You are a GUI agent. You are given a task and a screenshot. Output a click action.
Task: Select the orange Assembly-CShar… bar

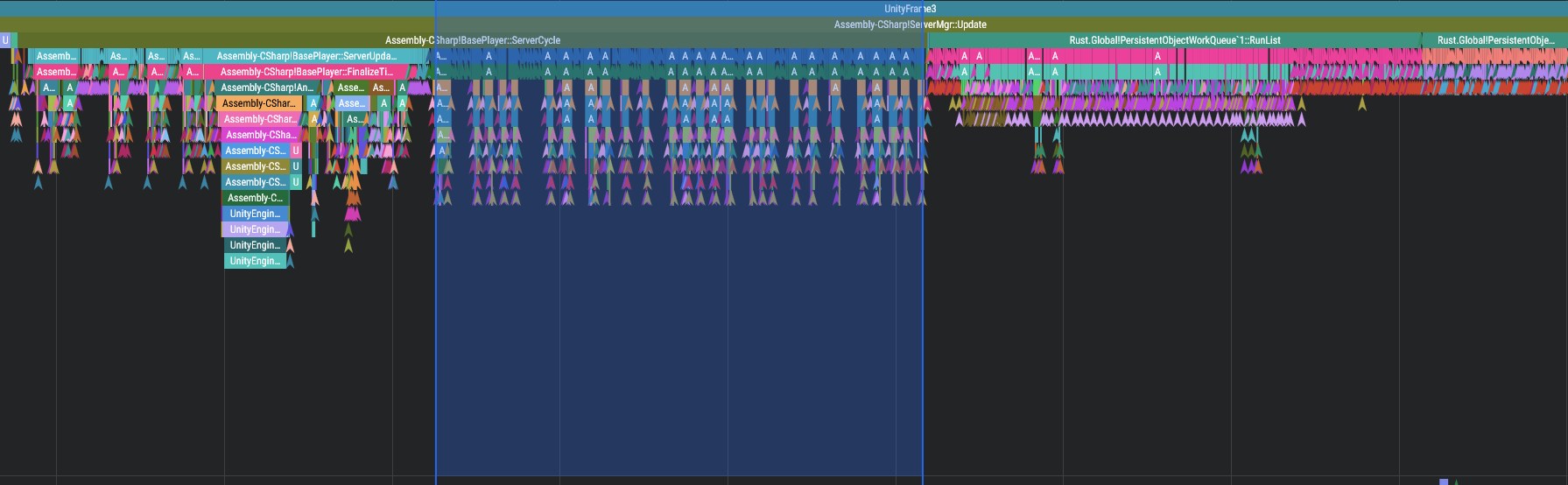[x=259, y=103]
